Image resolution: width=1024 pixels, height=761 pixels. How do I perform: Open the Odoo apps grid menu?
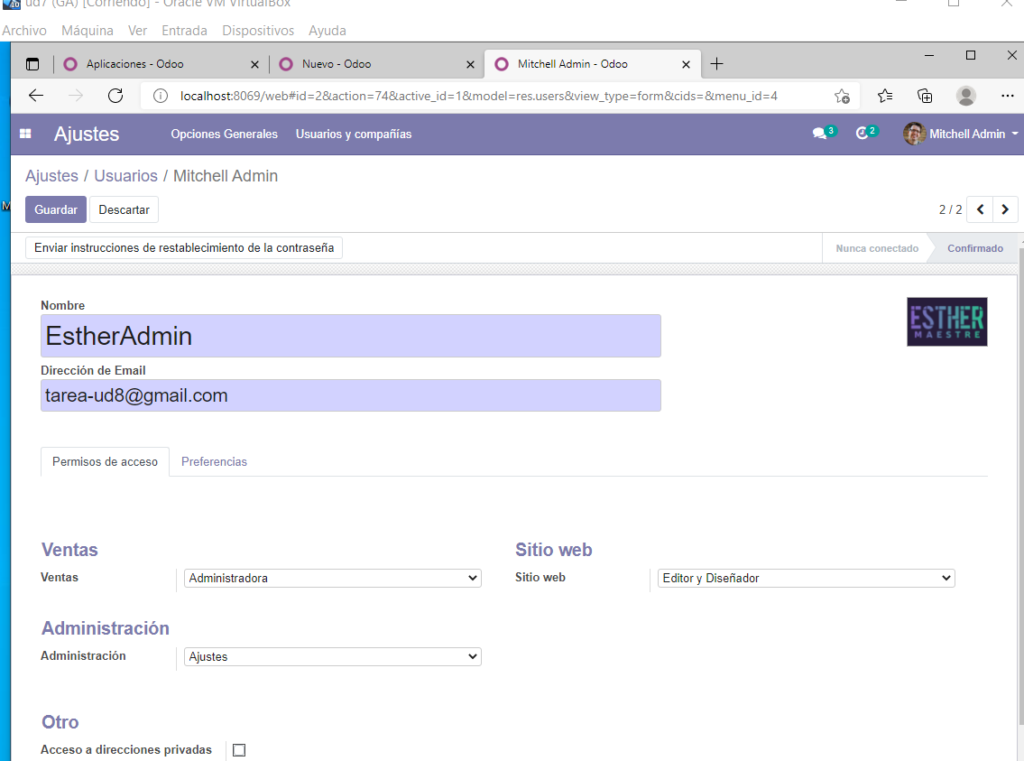26,134
